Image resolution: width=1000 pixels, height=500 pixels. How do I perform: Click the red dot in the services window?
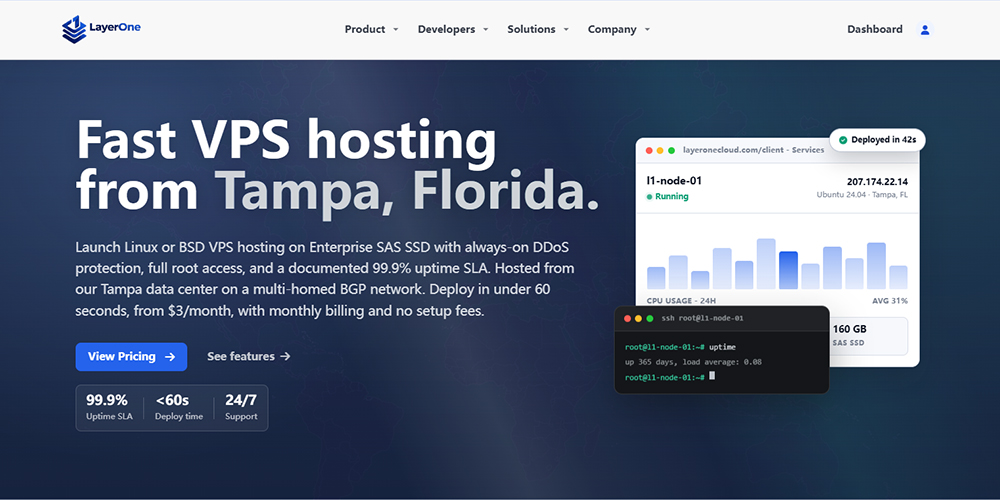click(649, 151)
